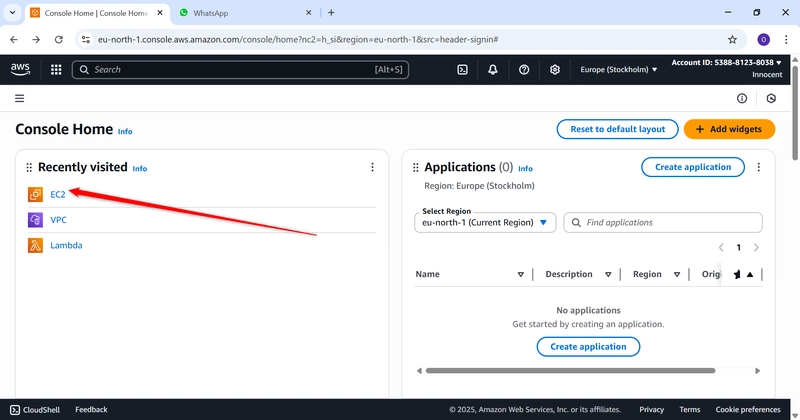This screenshot has height=420, width=800.
Task: Click the applications table horizontal scrollbar
Action: [x=570, y=370]
